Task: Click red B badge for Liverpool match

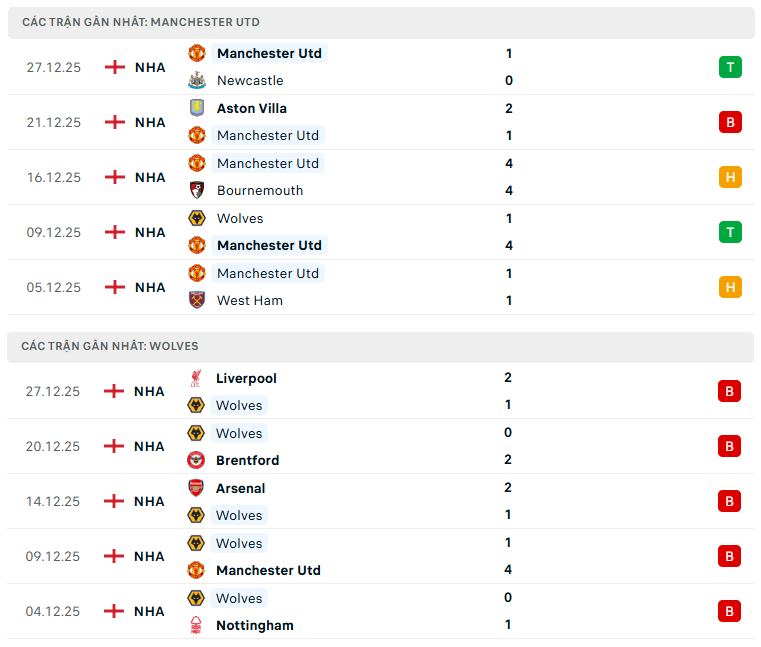Action: [x=729, y=391]
